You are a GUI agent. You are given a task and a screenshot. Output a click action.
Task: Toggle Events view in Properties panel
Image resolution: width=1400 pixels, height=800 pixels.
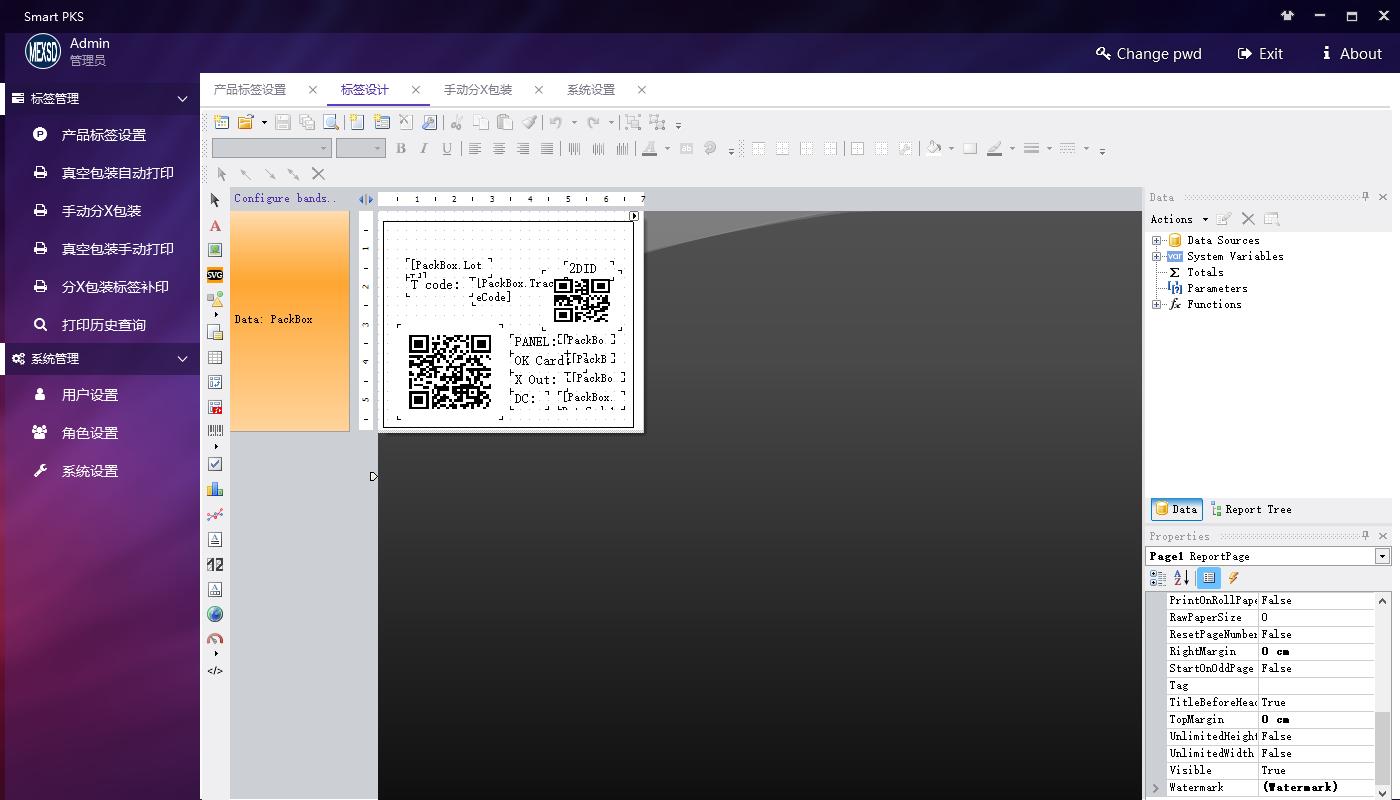point(1233,578)
